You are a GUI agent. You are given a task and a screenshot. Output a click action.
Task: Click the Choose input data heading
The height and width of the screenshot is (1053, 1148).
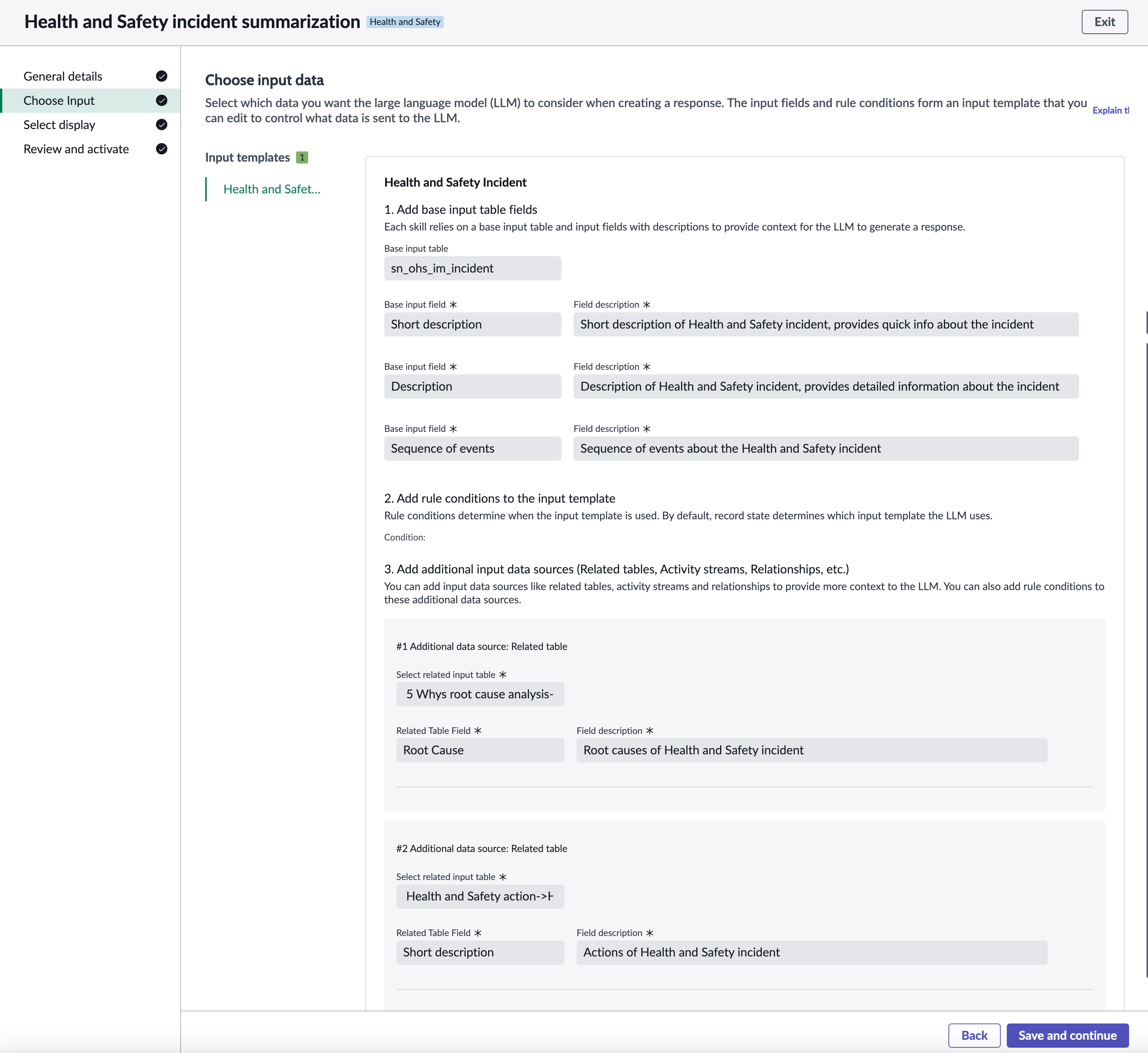(x=265, y=80)
